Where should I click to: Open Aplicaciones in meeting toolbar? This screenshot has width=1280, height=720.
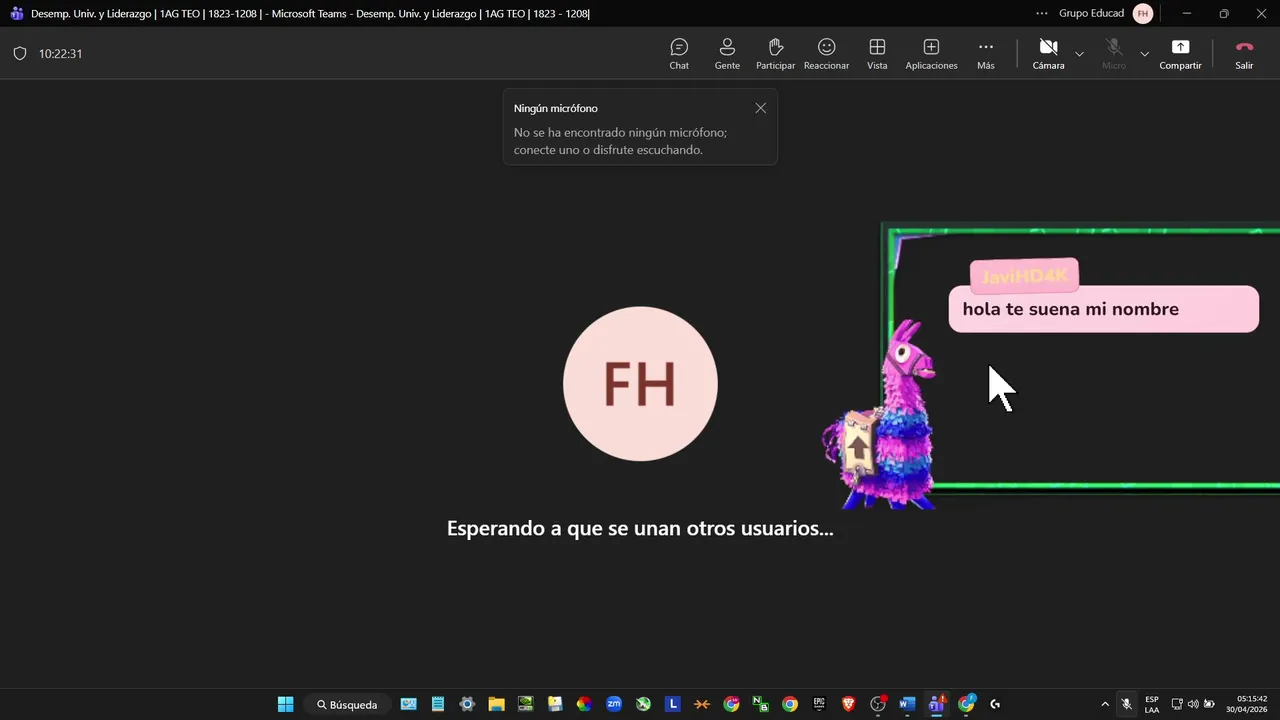(931, 53)
